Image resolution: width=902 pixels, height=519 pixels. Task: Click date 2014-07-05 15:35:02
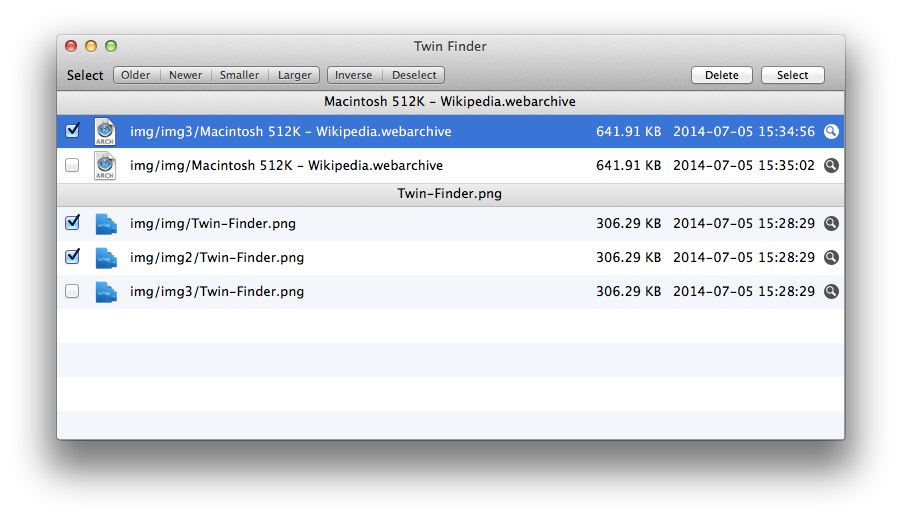[744, 166]
